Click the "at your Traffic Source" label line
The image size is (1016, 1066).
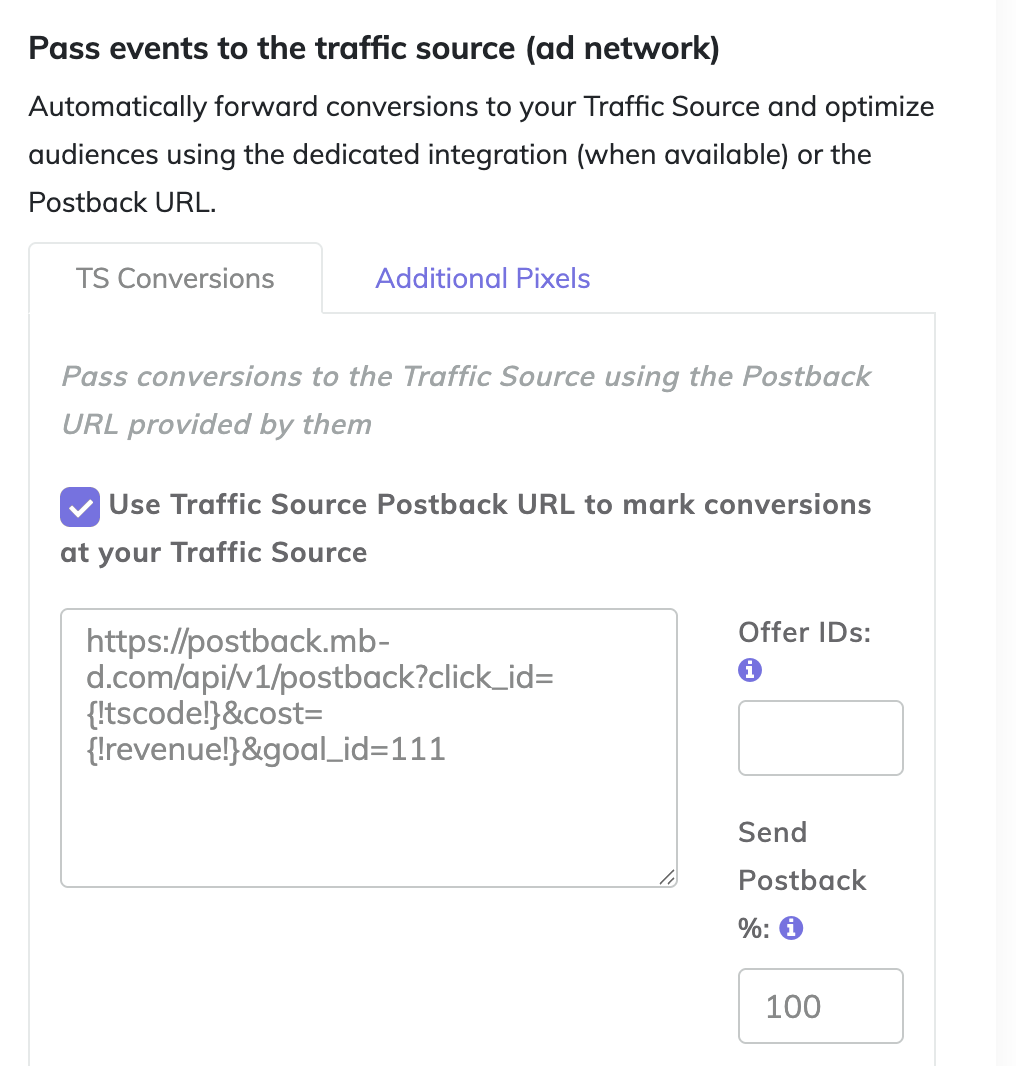point(213,553)
